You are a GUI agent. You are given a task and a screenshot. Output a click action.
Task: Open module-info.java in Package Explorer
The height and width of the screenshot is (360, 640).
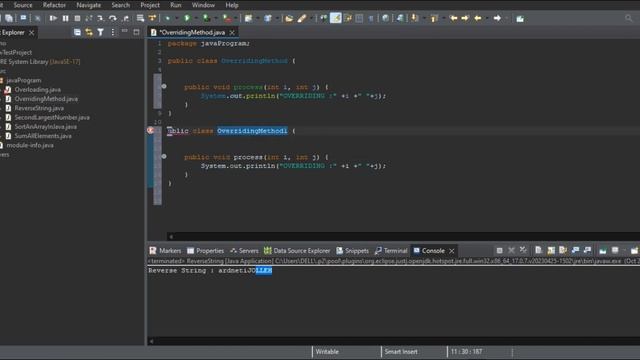(30, 145)
